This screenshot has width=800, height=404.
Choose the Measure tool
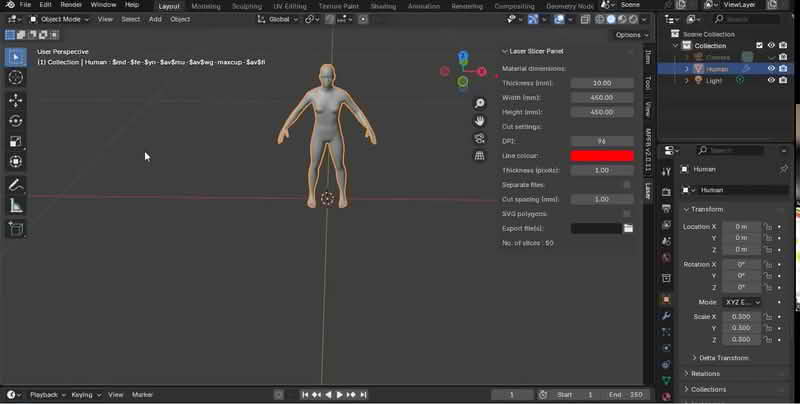15,206
